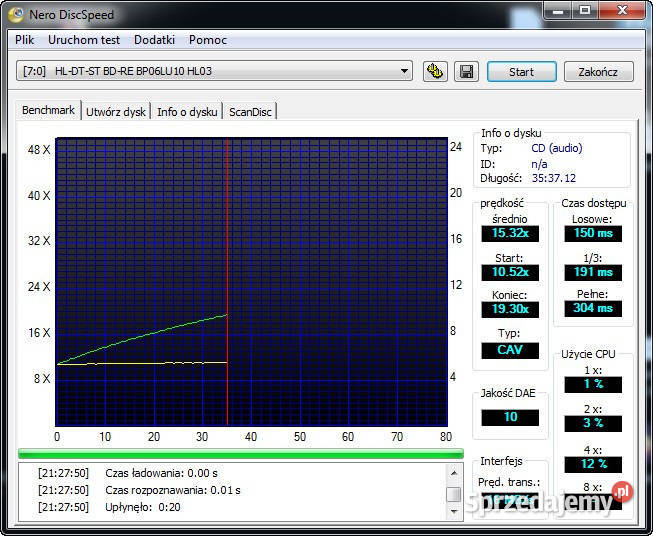Image resolution: width=653 pixels, height=536 pixels.
Task: Click the log scrollbar down arrow
Action: click(454, 511)
